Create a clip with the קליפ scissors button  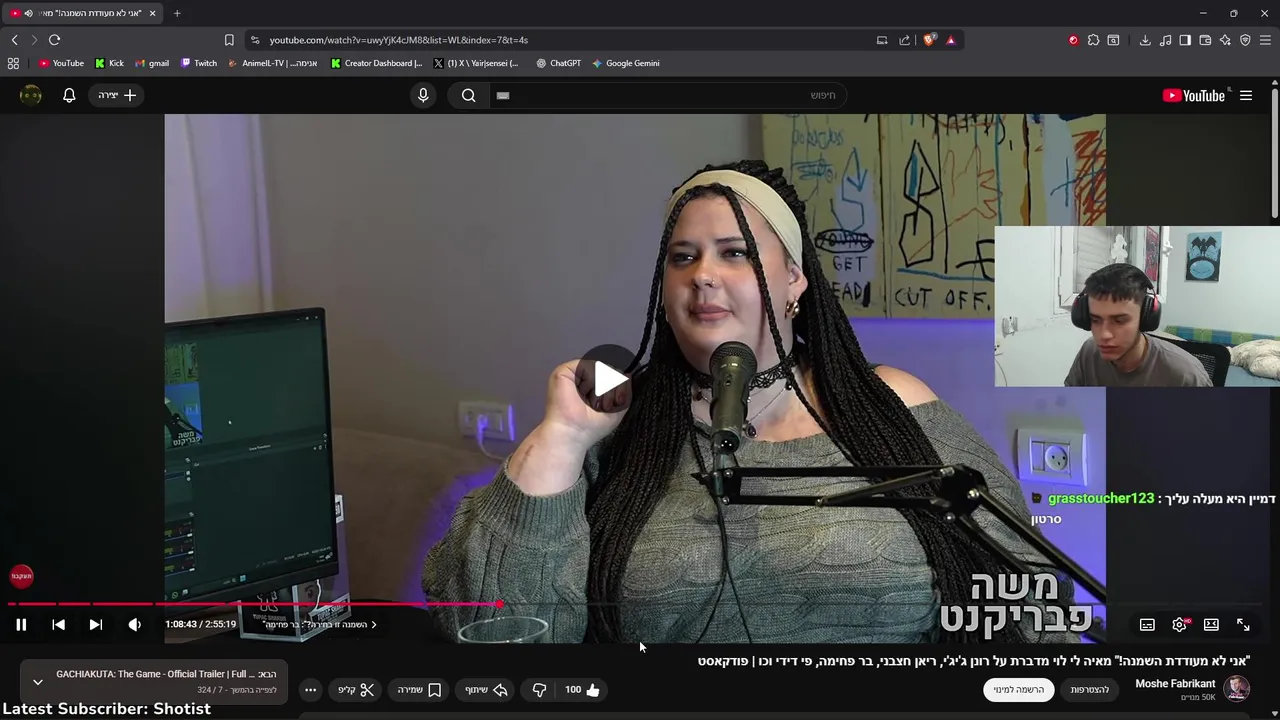point(355,690)
